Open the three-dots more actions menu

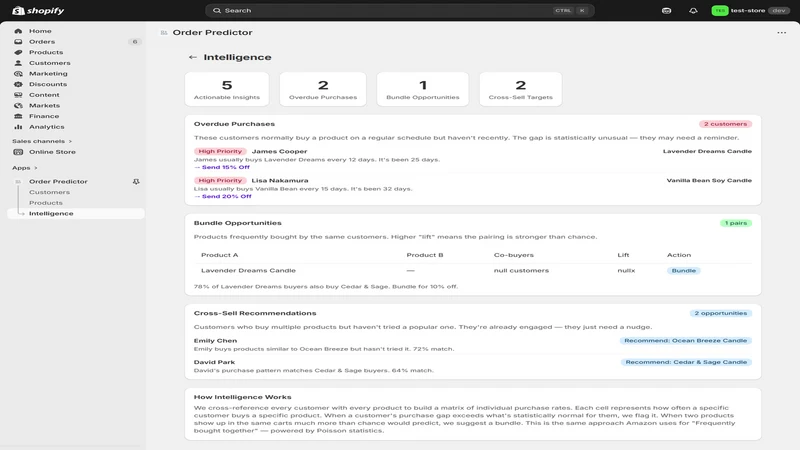click(x=782, y=33)
